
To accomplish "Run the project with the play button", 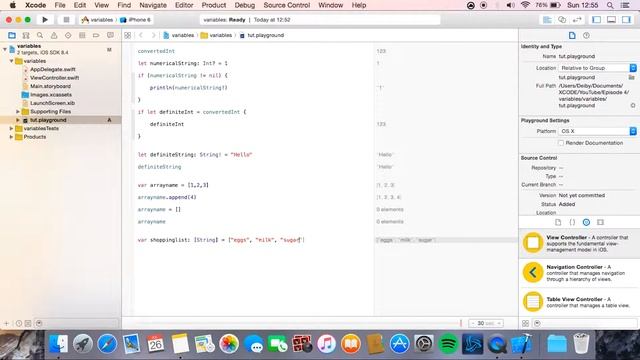I will [x=45, y=20].
